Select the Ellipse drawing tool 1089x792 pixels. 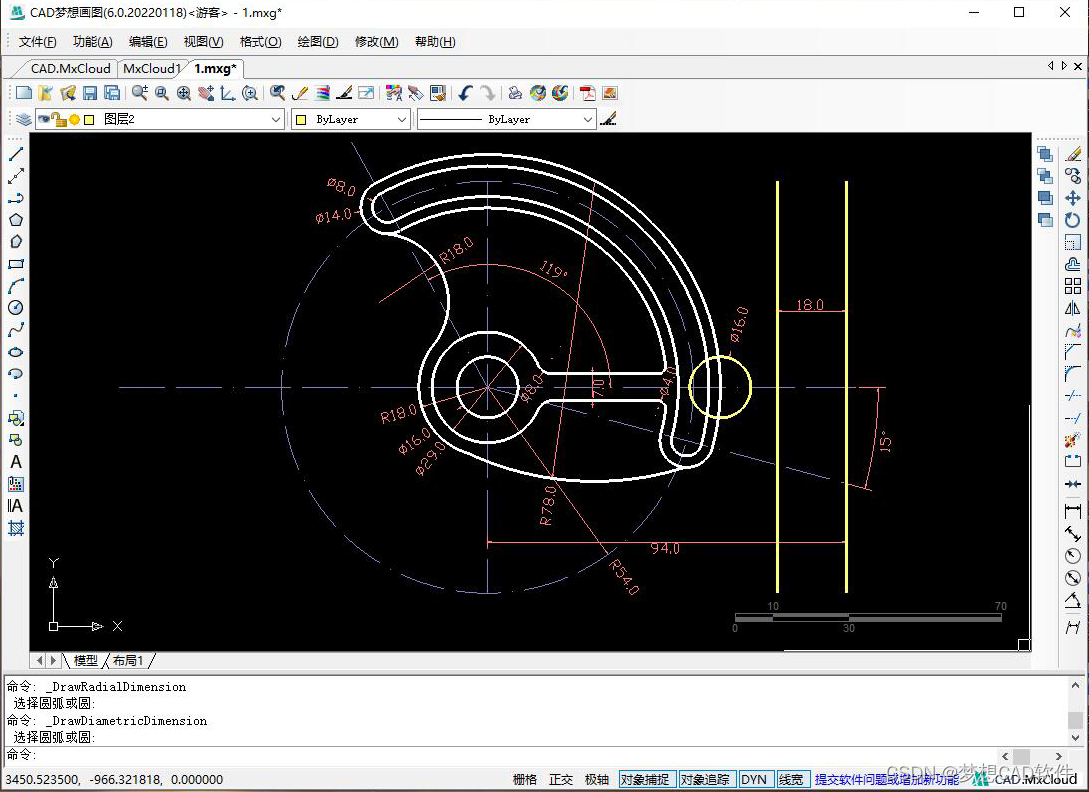(15, 352)
